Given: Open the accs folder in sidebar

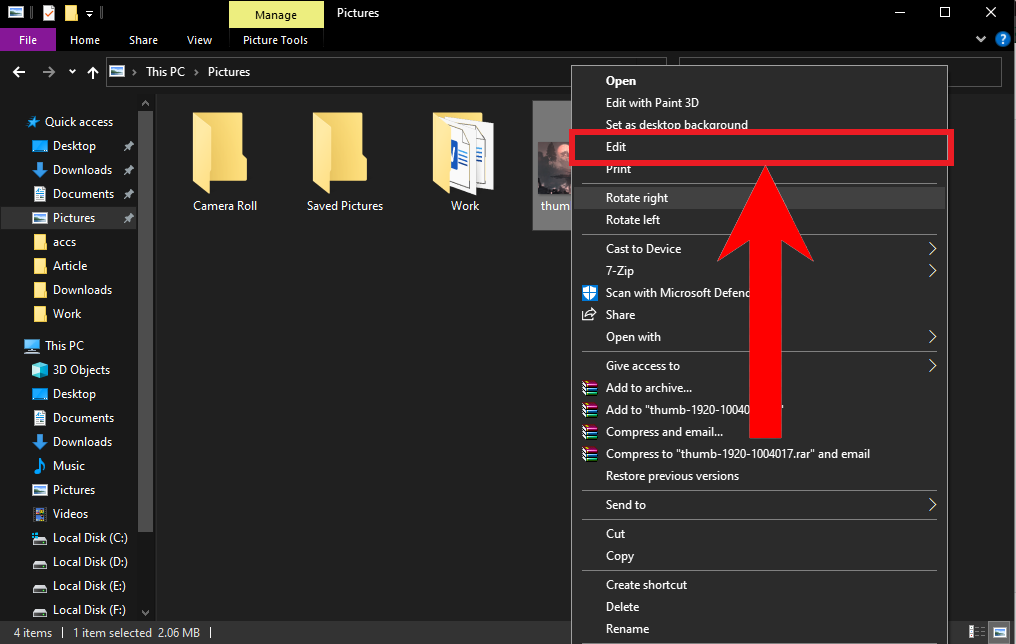Looking at the screenshot, I should [64, 242].
